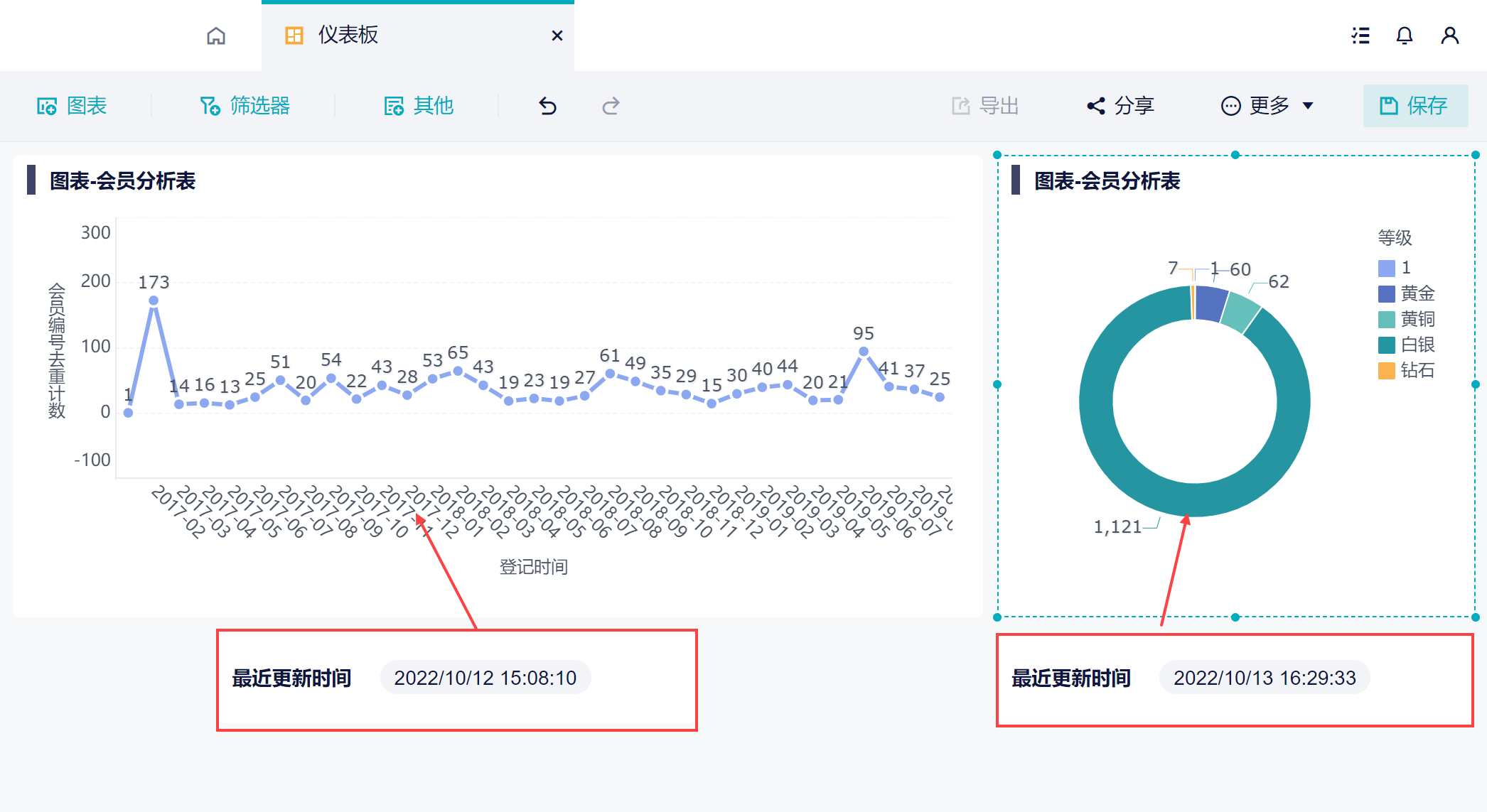Click the 图表 add chart icon
The image size is (1487, 812).
[x=47, y=106]
